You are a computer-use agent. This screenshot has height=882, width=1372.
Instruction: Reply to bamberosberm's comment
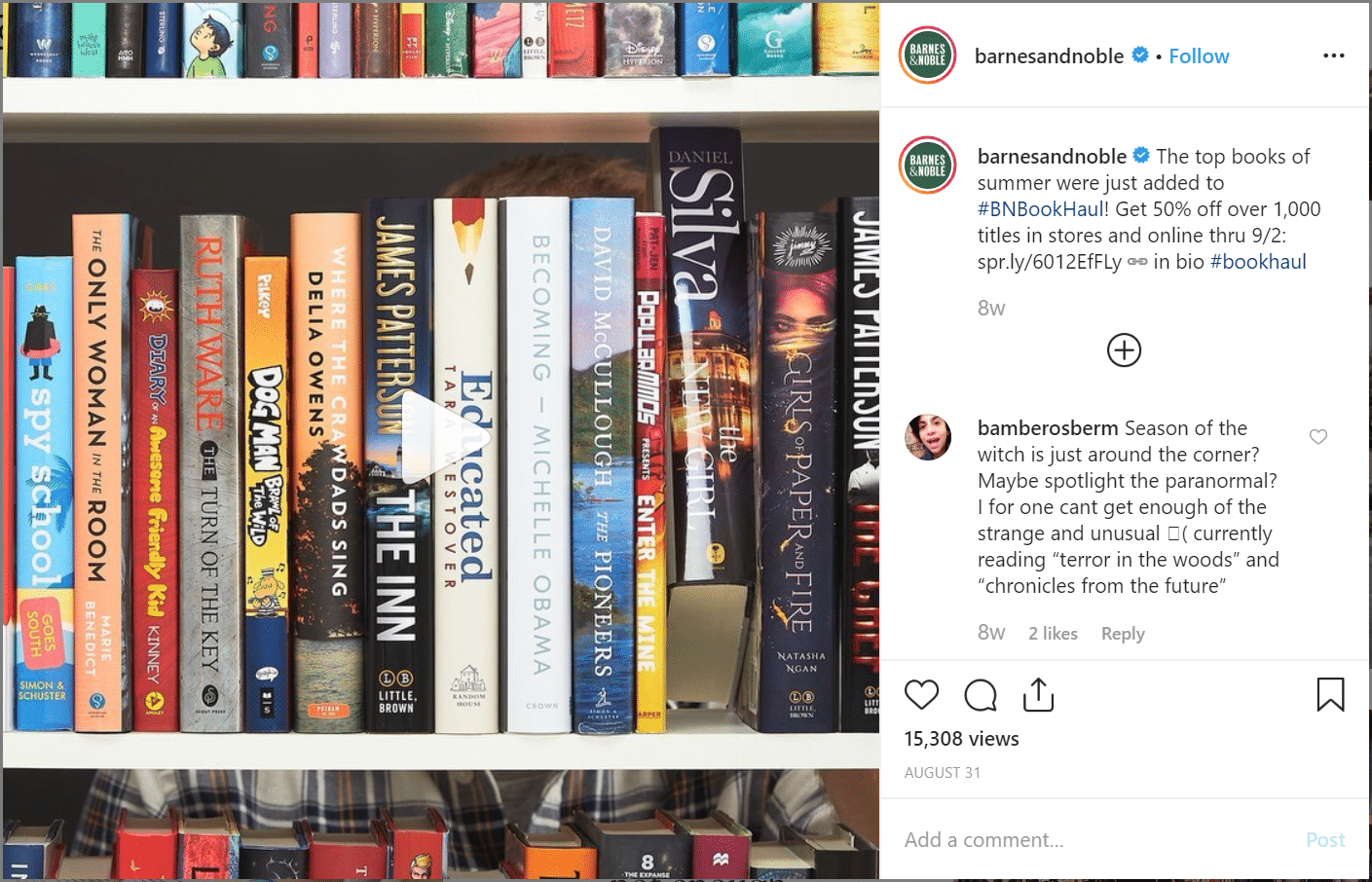click(1123, 634)
